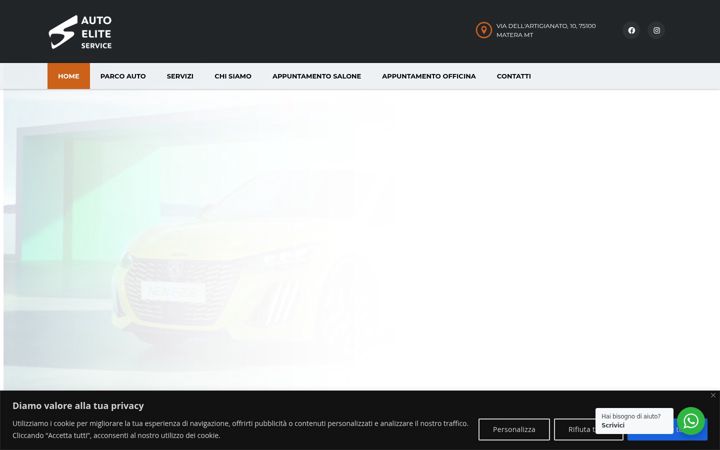Screen dimensions: 720x450
Task: Click the yellow car hero image
Action: pos(197,239)
